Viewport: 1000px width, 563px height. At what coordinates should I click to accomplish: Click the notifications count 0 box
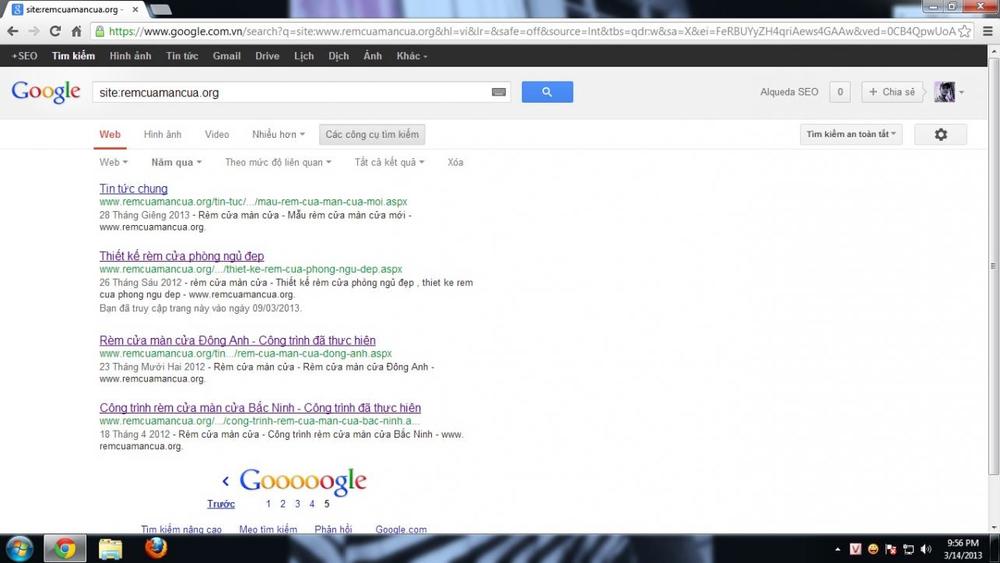click(840, 92)
